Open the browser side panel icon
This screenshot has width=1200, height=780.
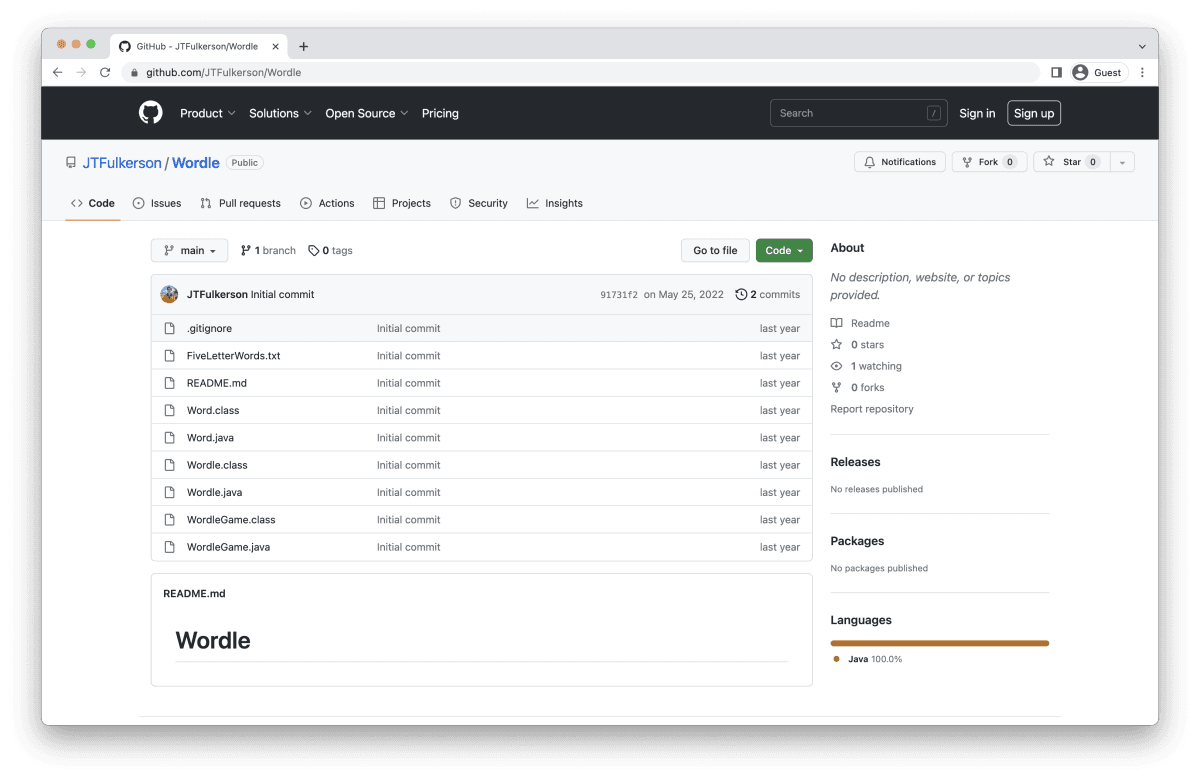pyautogui.click(x=1056, y=72)
